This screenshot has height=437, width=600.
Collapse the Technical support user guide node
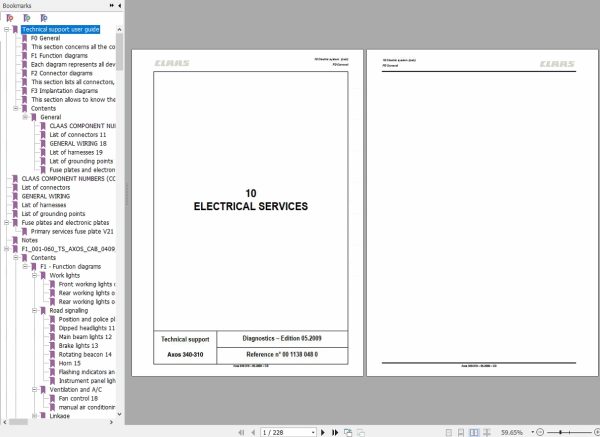pos(7,29)
